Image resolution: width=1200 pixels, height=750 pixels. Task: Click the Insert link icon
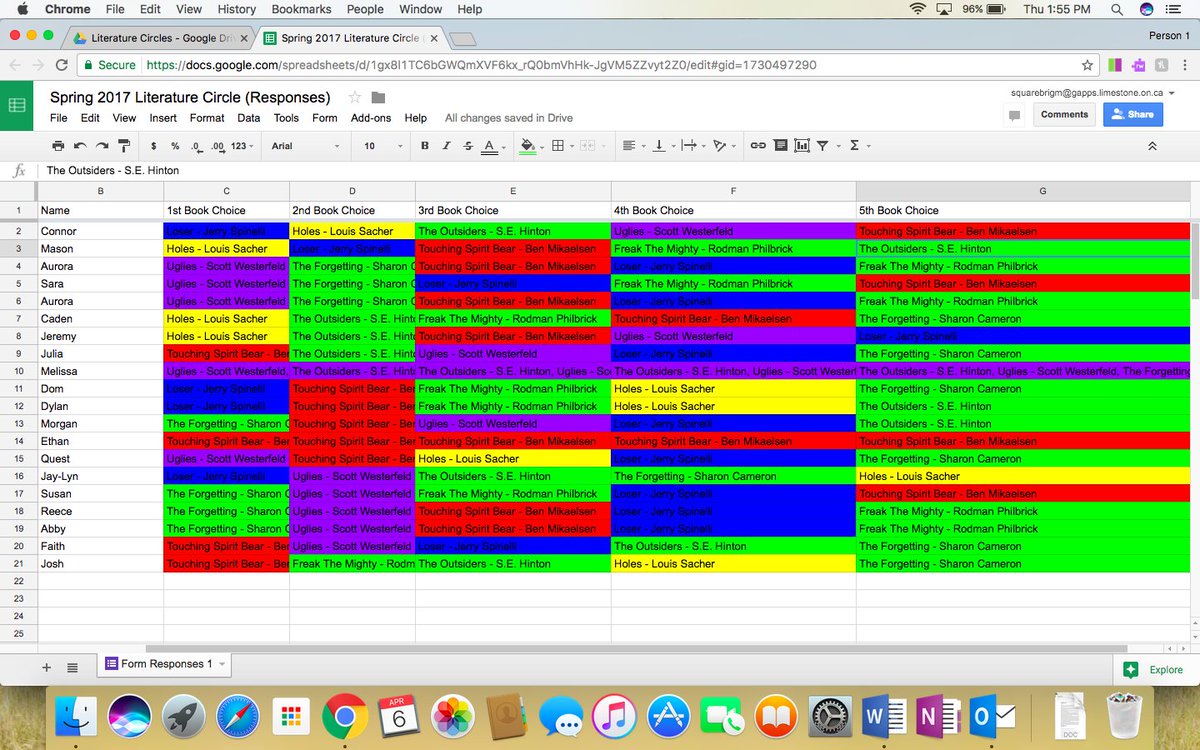click(x=758, y=146)
